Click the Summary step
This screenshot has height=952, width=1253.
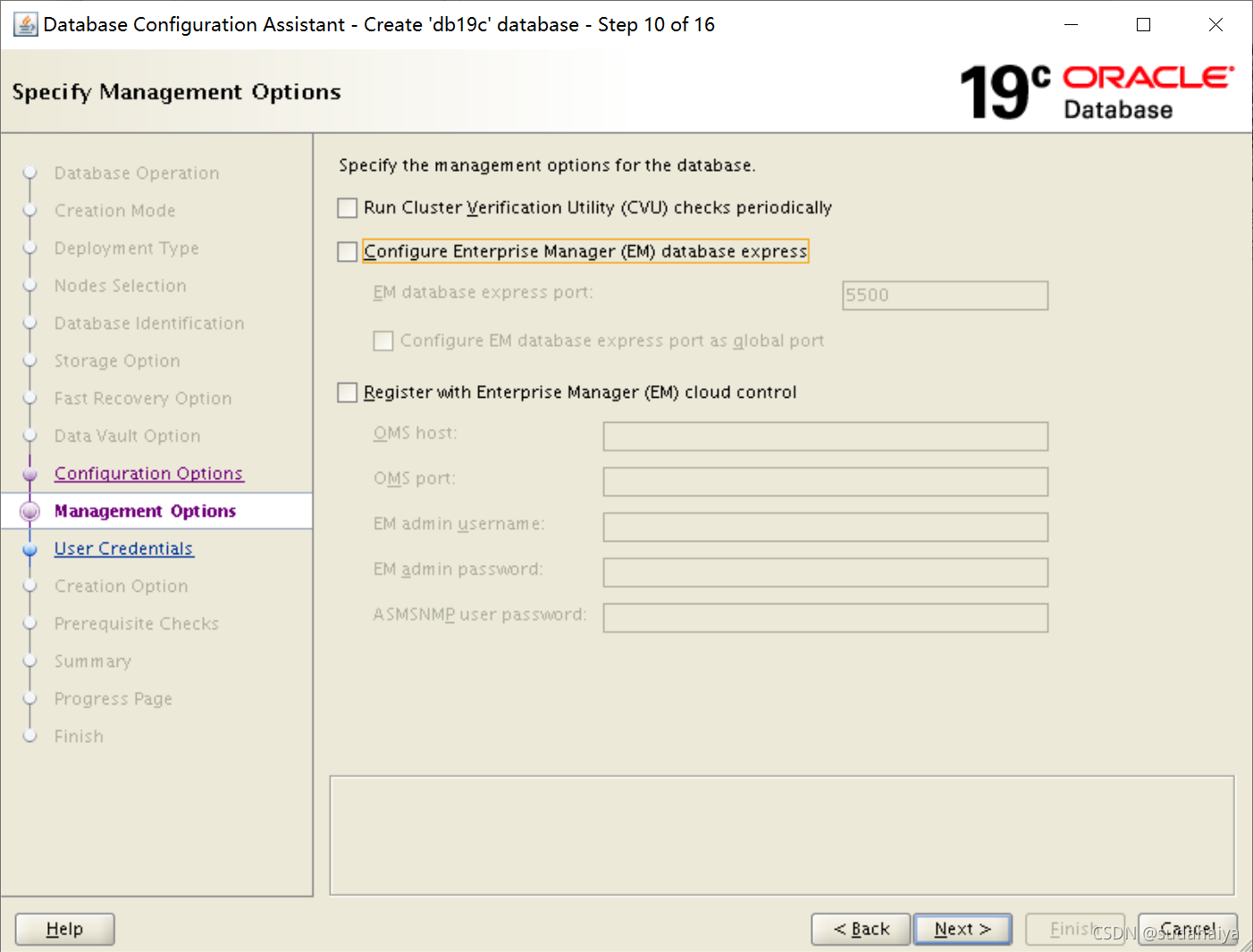coord(92,661)
